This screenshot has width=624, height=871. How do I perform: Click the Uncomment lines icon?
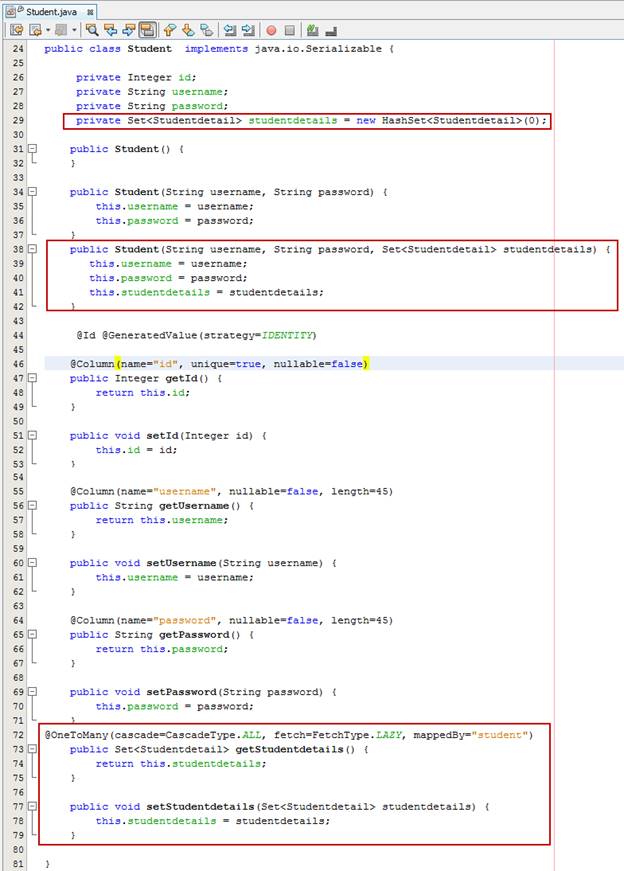[x=331, y=31]
